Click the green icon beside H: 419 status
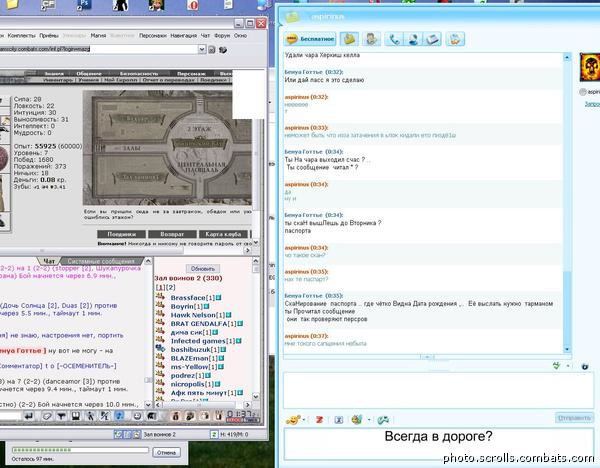This screenshot has width=600, height=468. point(214,434)
